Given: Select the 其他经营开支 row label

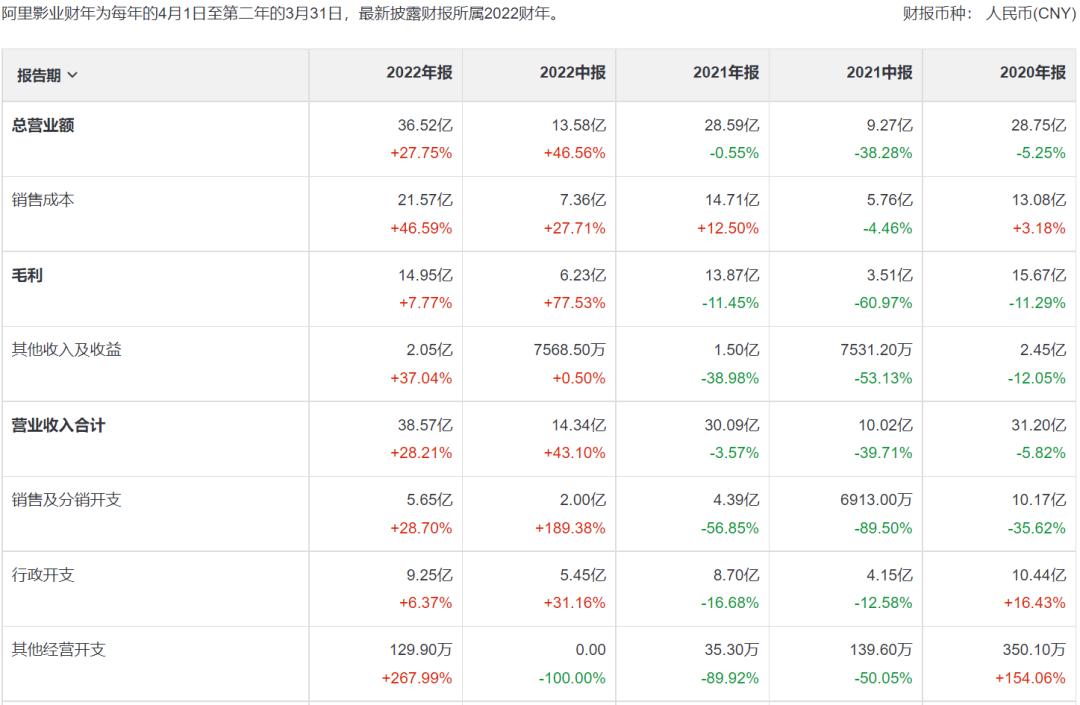Looking at the screenshot, I should [58, 650].
